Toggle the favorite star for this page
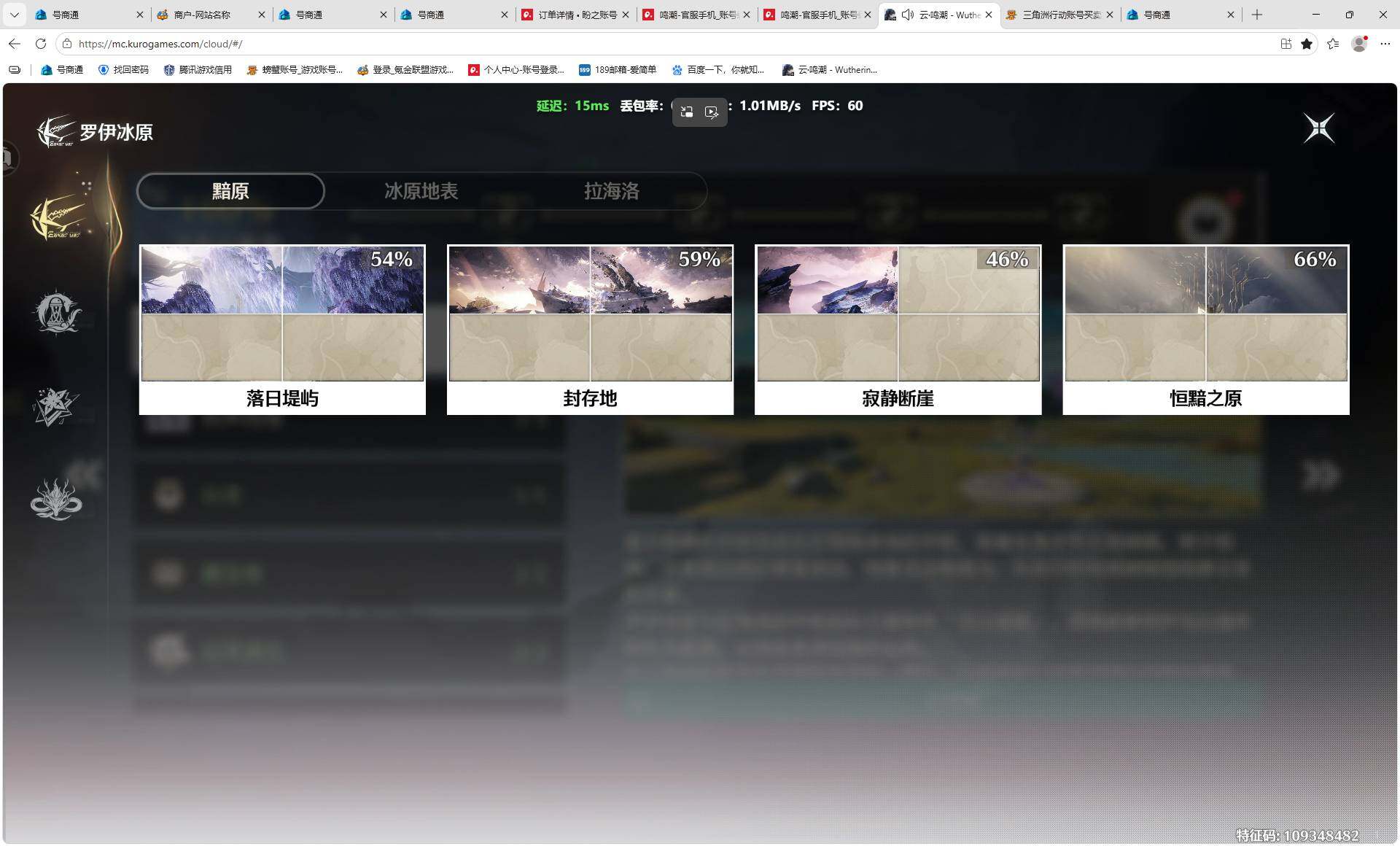Image resolution: width=1400 pixels, height=846 pixels. click(x=1307, y=44)
